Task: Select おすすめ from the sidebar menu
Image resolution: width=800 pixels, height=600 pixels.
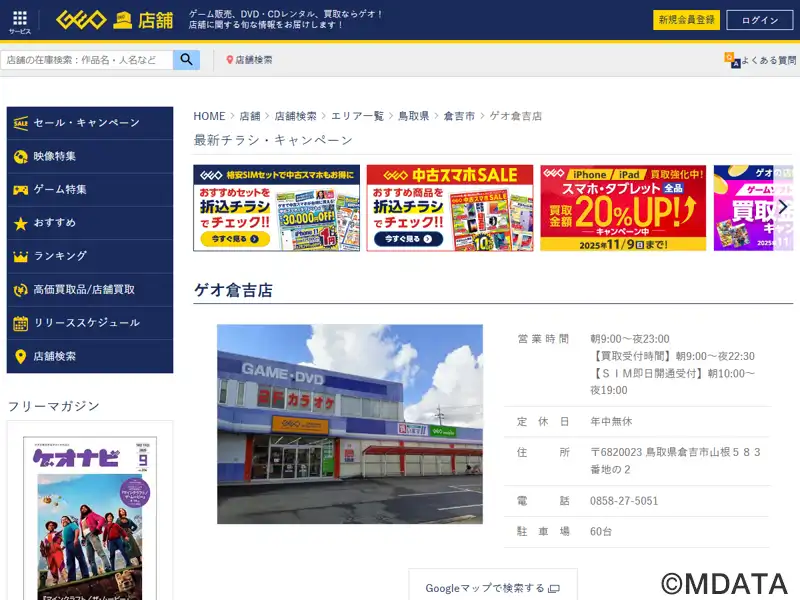Action: pyautogui.click(x=90, y=223)
